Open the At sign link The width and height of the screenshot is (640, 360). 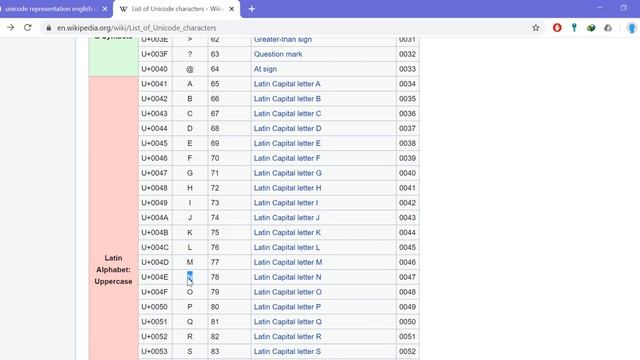click(265, 69)
